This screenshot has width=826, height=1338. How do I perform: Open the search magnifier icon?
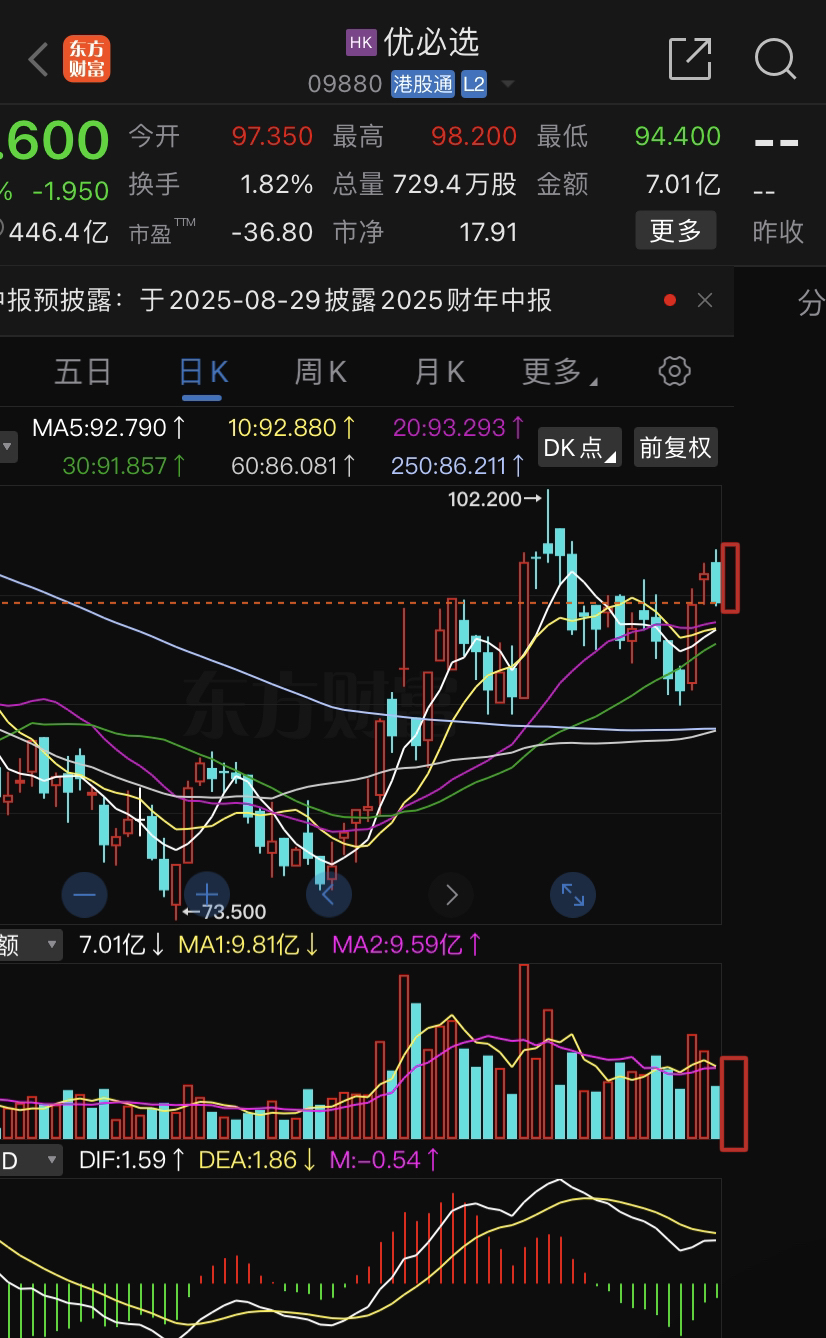pyautogui.click(x=775, y=59)
